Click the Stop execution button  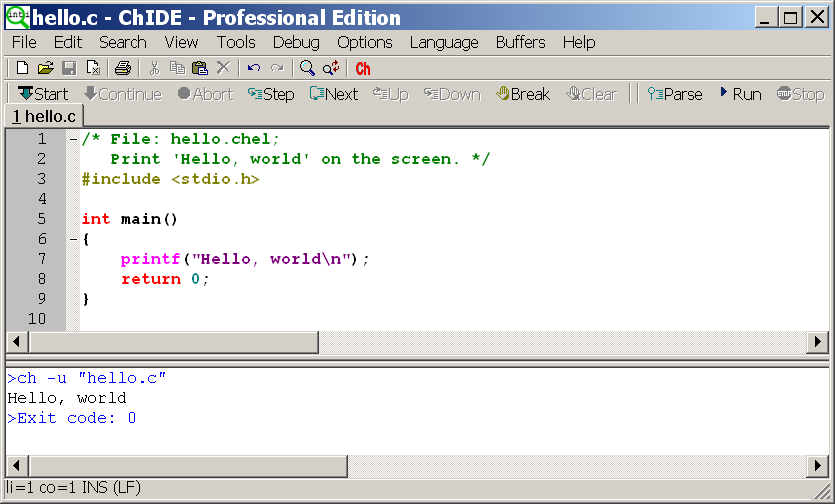coord(800,94)
